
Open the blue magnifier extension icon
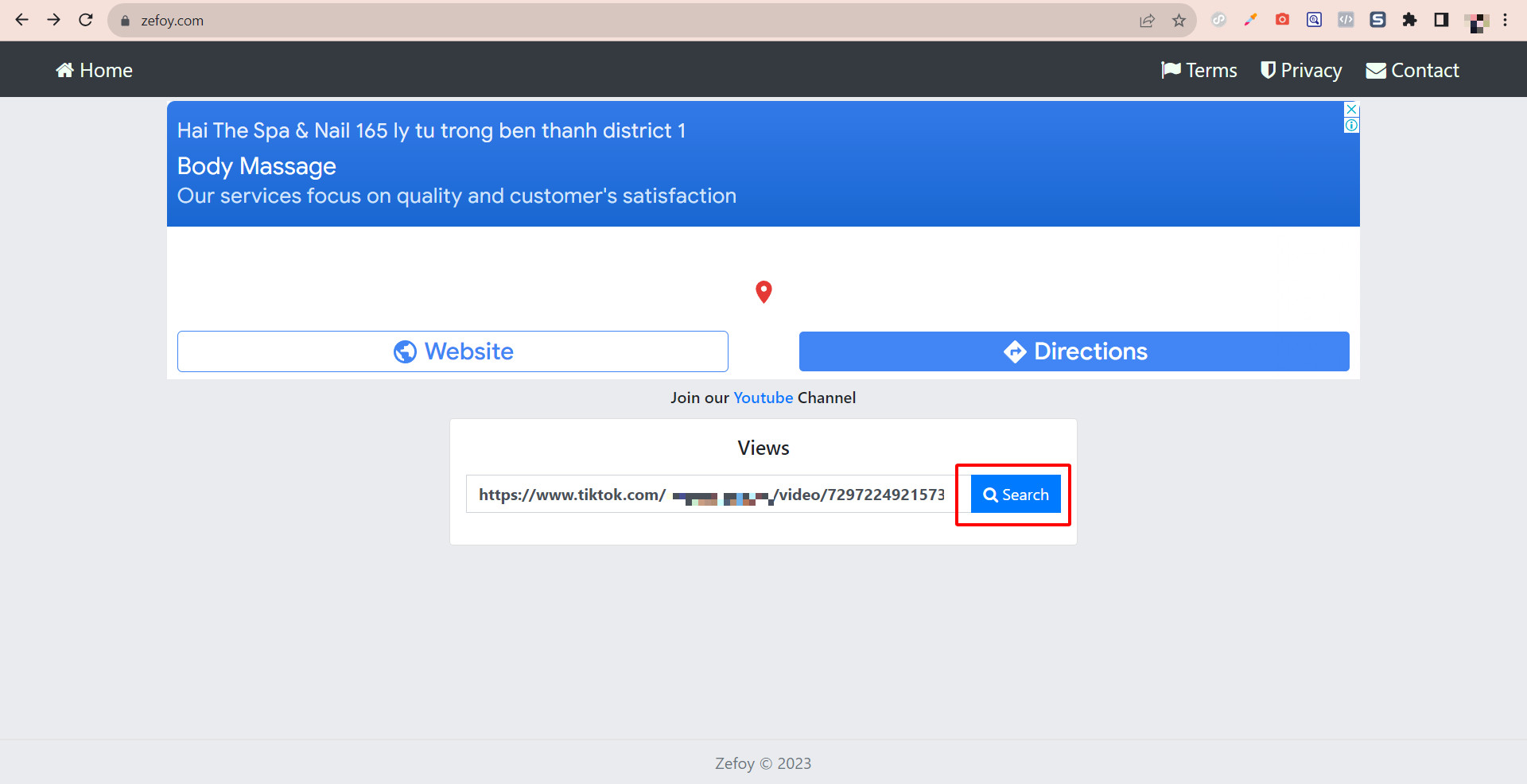(1314, 20)
